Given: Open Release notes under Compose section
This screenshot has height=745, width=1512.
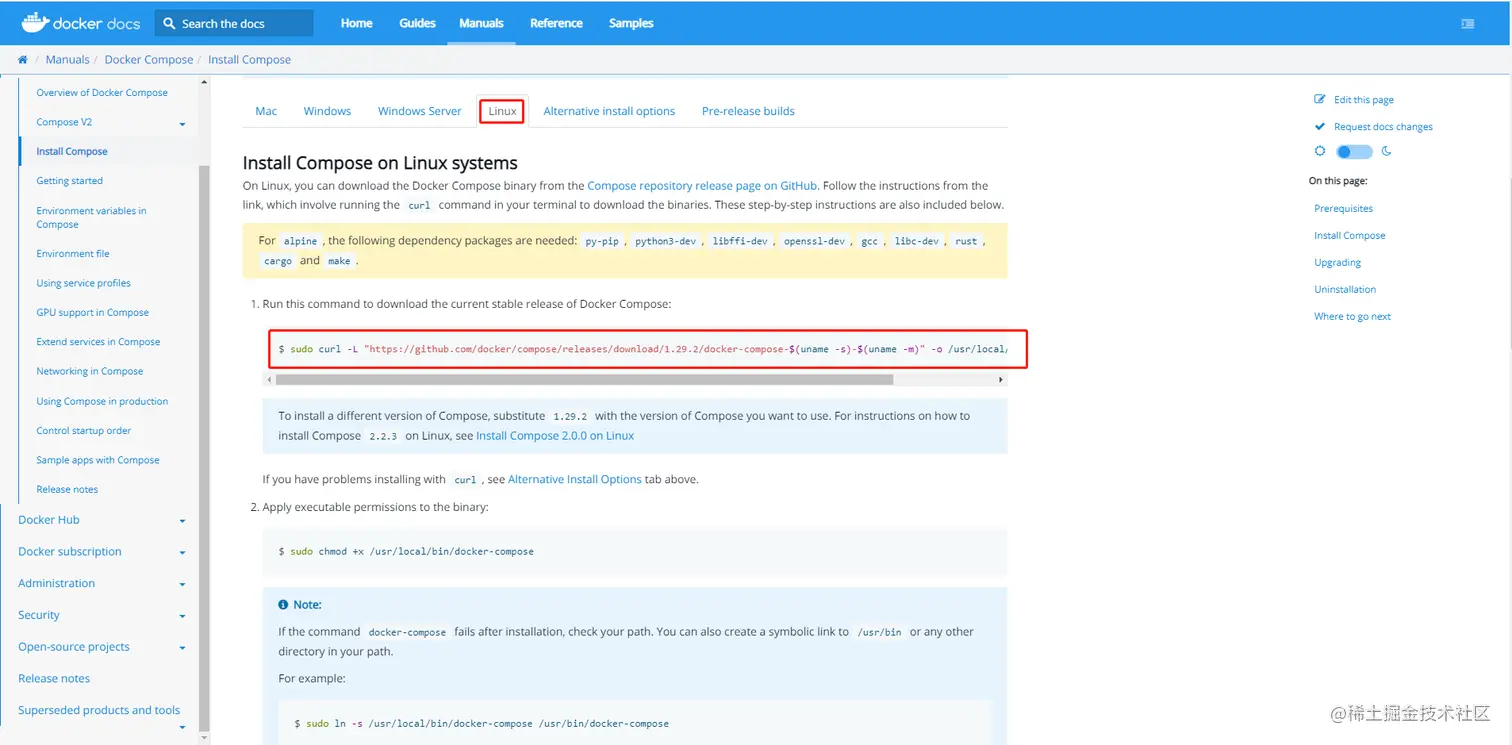Looking at the screenshot, I should click(x=67, y=490).
